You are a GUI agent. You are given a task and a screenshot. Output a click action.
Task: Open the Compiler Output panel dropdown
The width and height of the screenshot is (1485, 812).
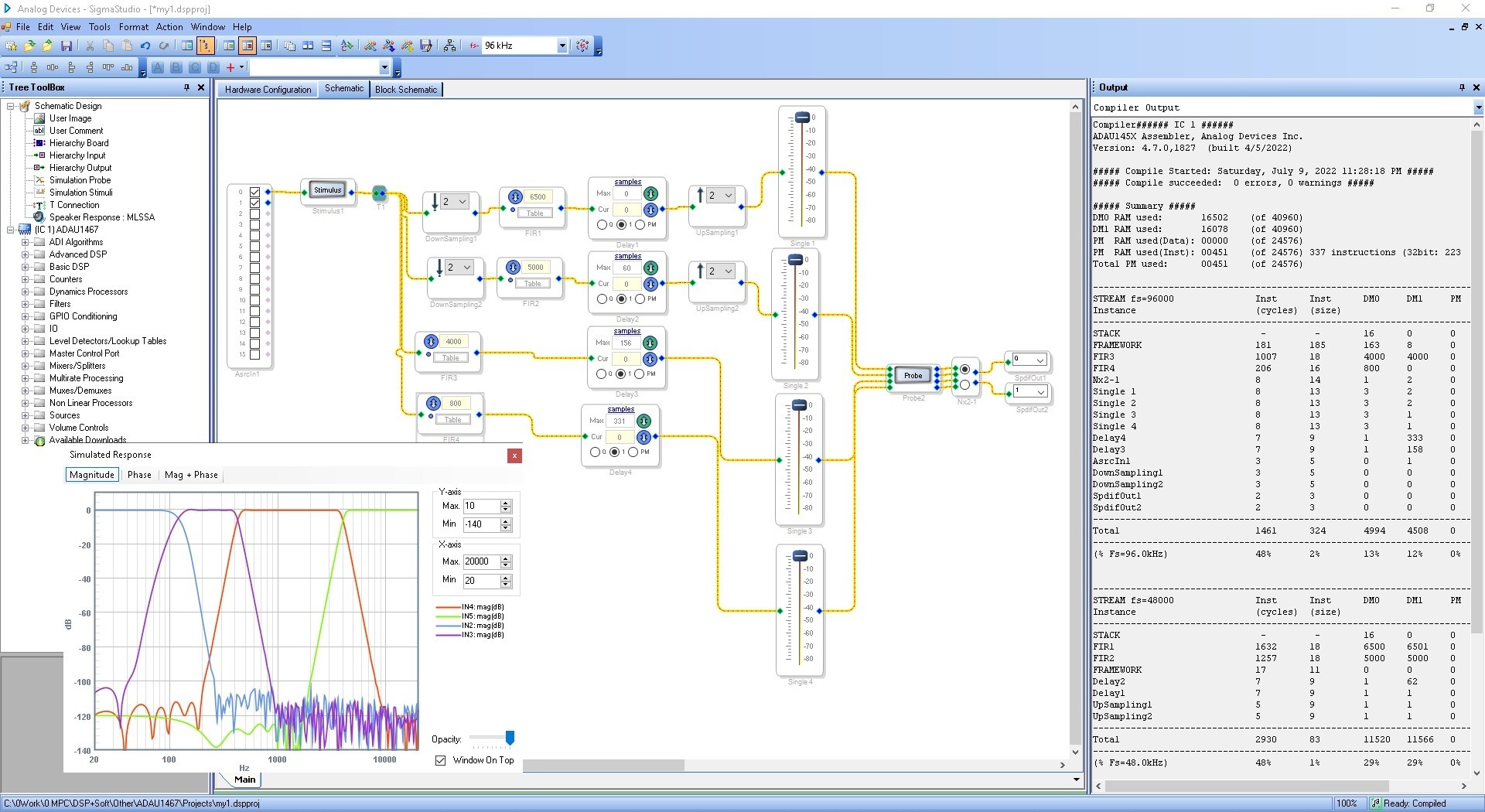(x=1478, y=108)
